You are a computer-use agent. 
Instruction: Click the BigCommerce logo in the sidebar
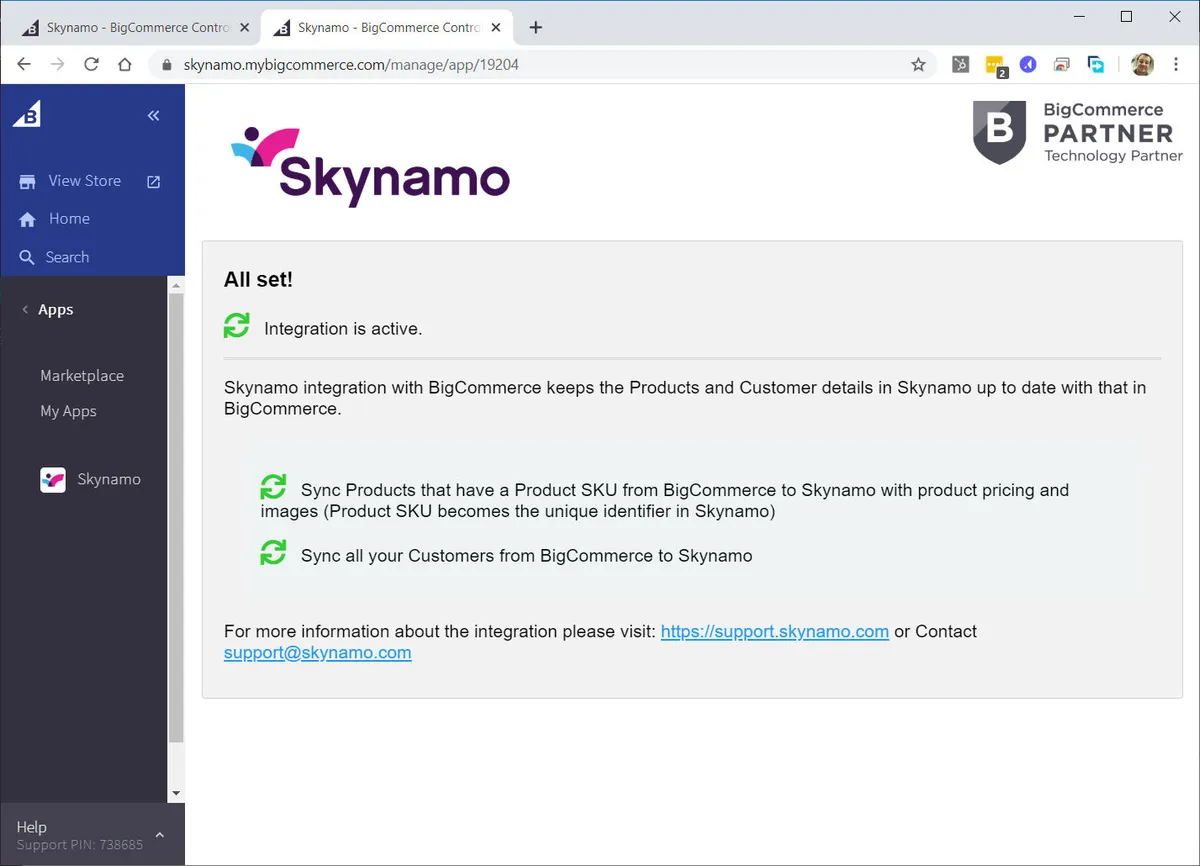(27, 116)
